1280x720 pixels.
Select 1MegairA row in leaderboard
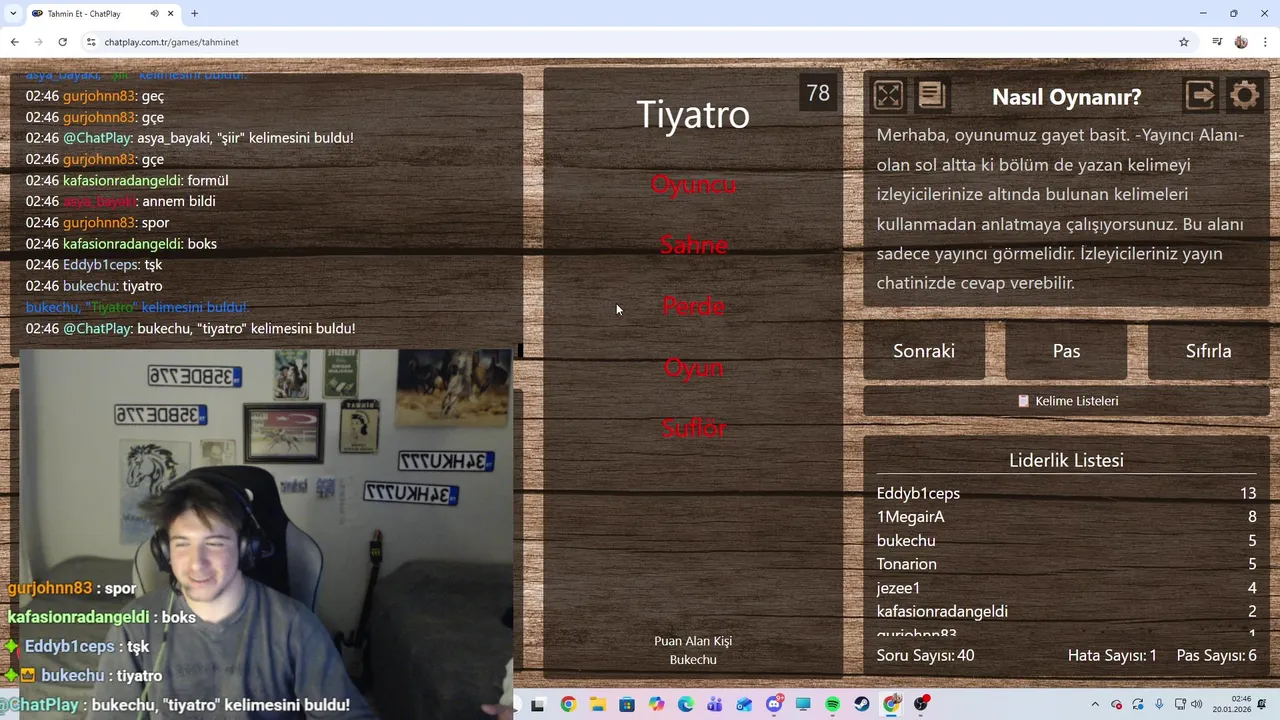(x=1066, y=517)
